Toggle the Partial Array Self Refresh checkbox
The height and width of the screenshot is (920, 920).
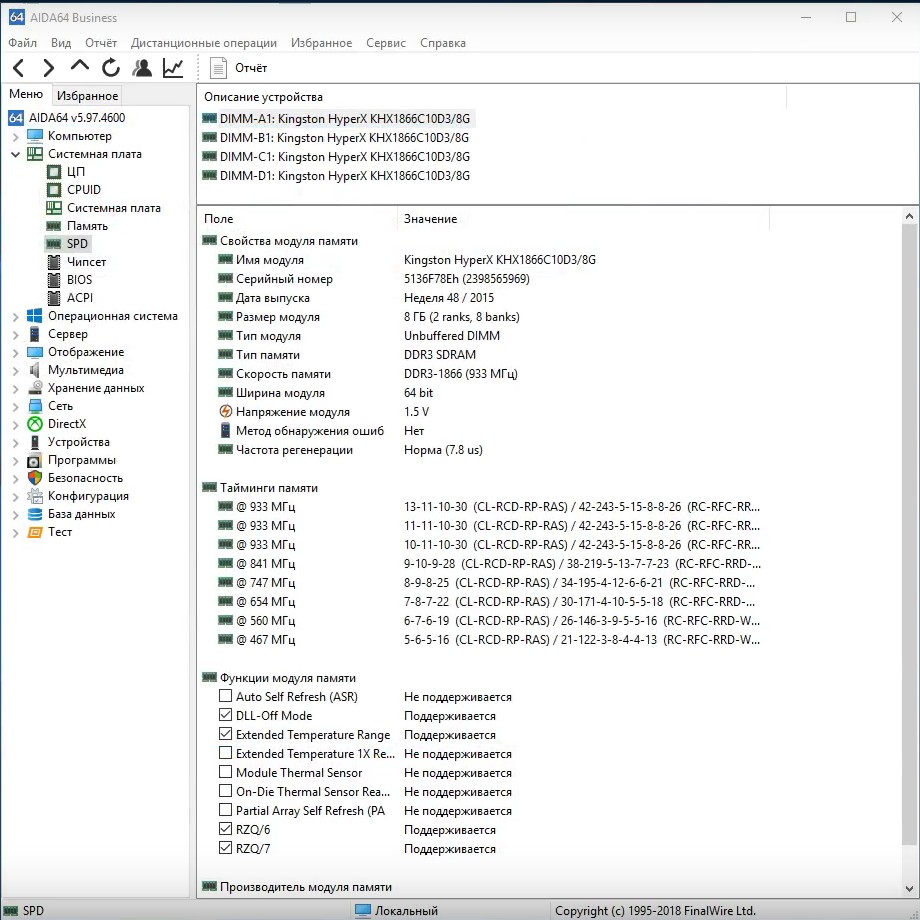225,810
